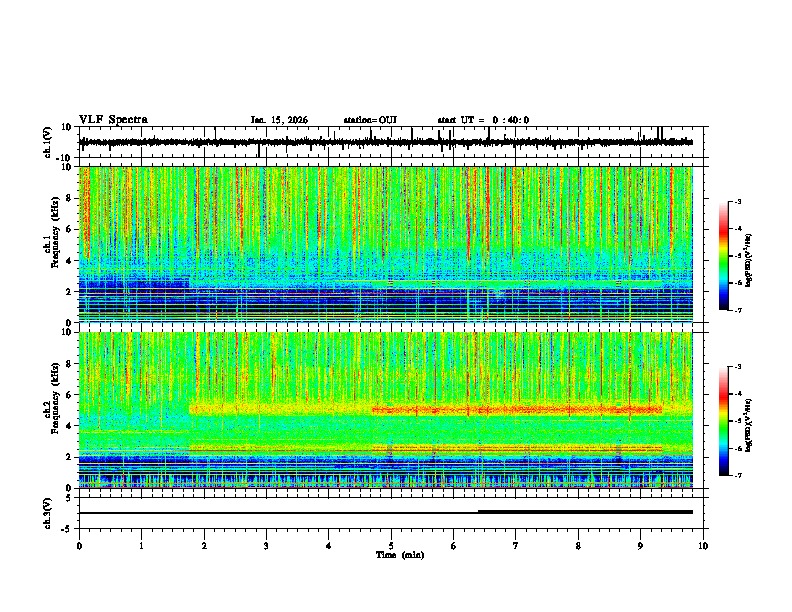Click the ch.2 Frequency (kHz) axis label

(x=54, y=398)
